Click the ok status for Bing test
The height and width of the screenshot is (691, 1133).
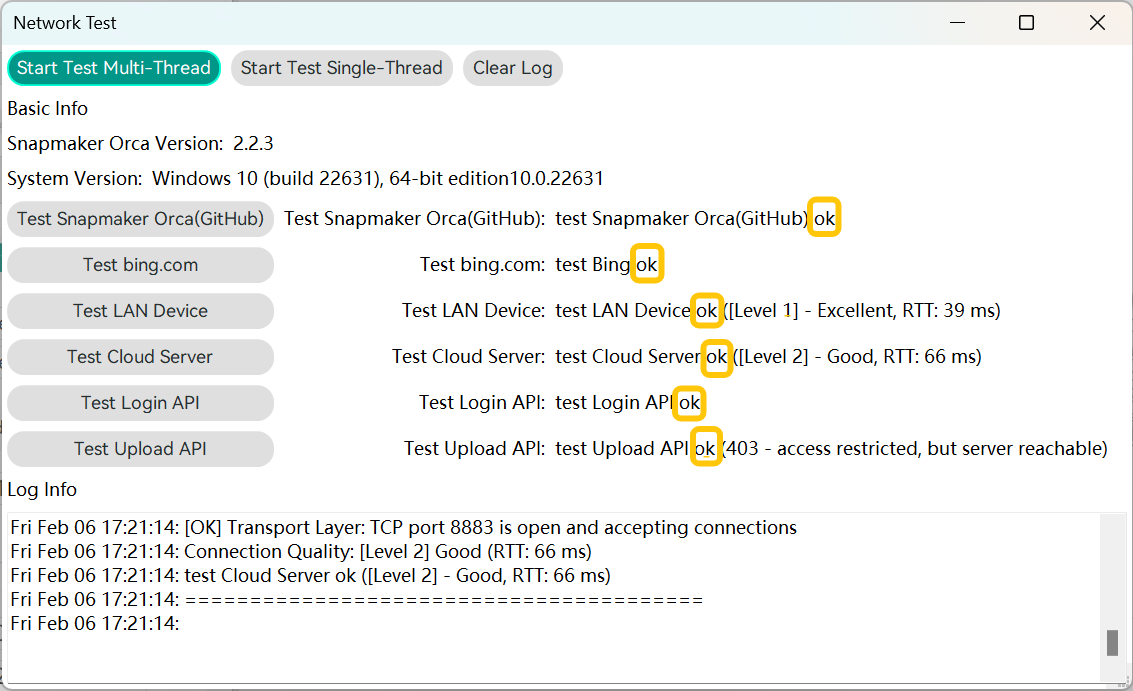[647, 265]
